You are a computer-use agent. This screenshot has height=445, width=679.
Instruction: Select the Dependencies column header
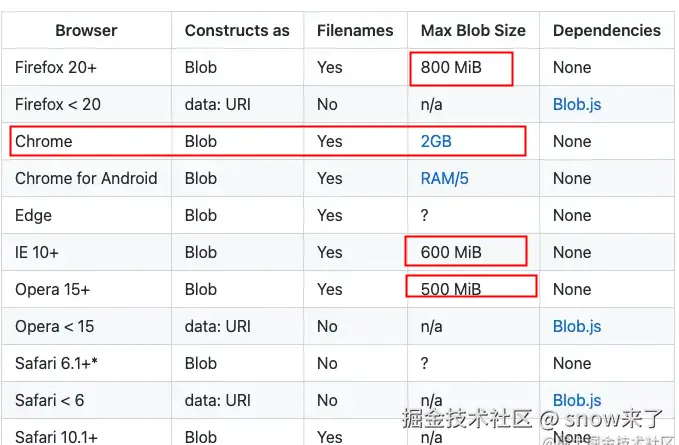606,30
